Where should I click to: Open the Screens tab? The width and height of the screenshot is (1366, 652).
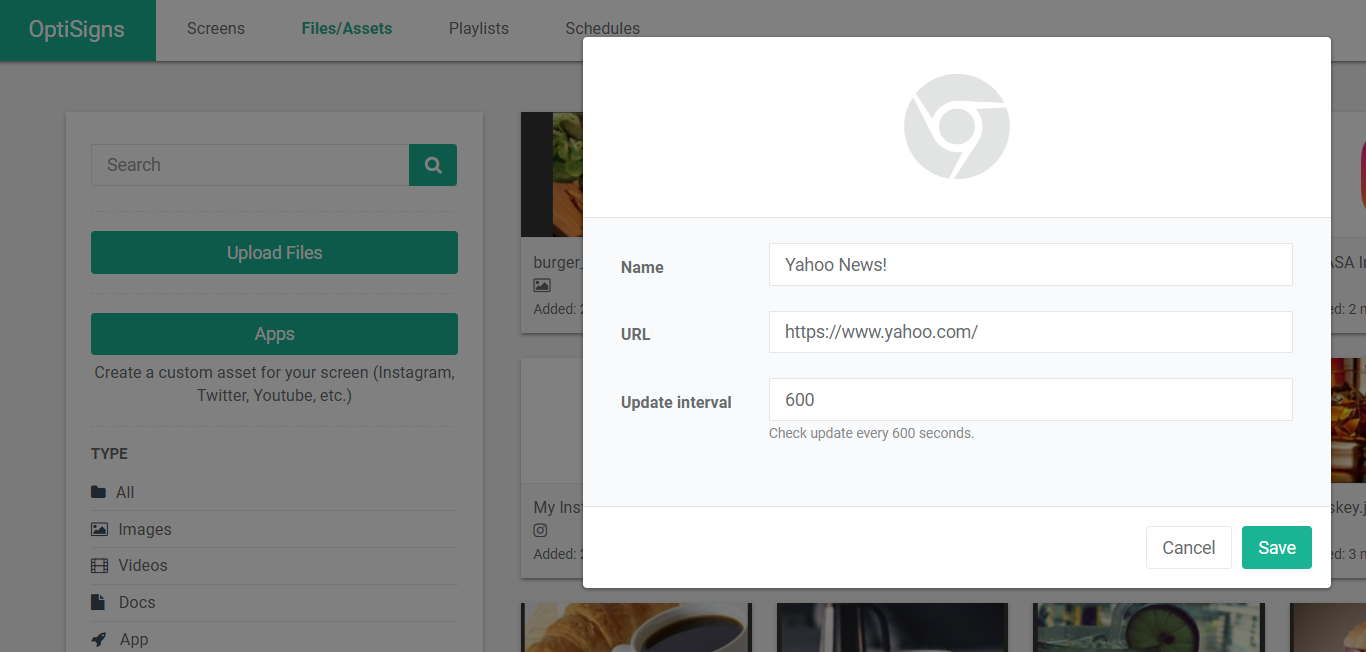pyautogui.click(x=216, y=28)
